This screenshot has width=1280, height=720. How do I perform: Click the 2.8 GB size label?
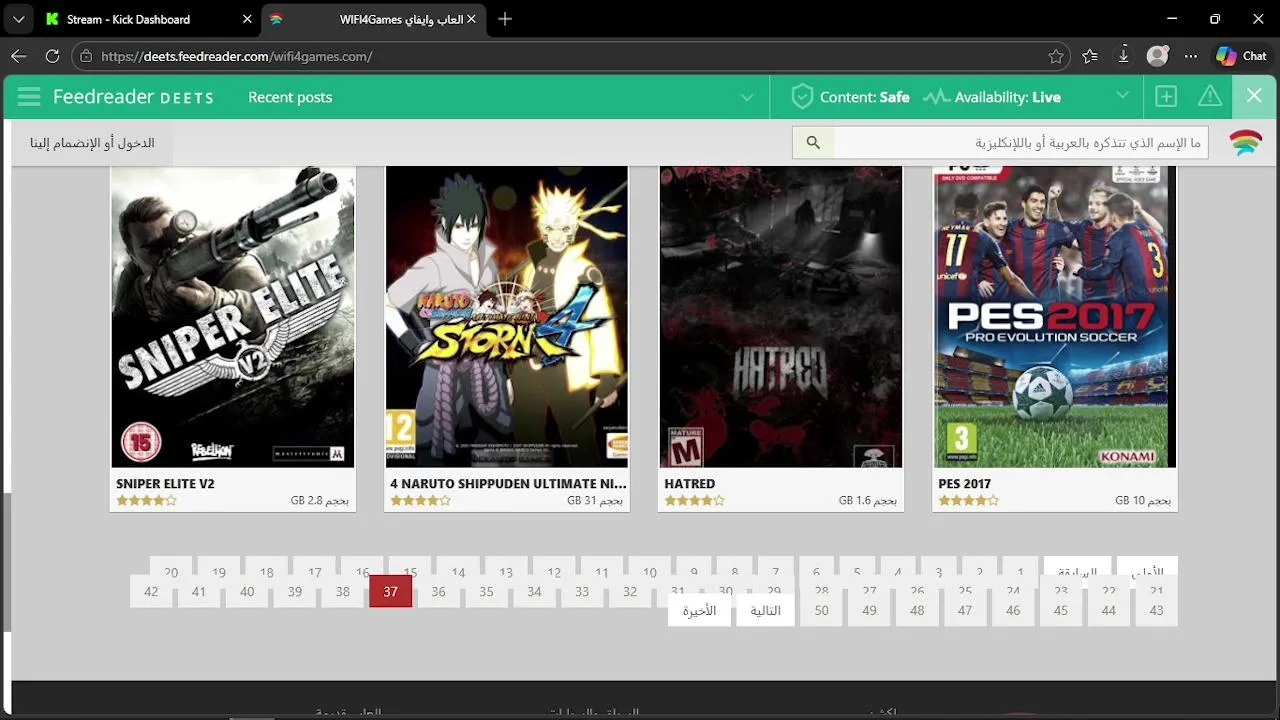tap(320, 500)
